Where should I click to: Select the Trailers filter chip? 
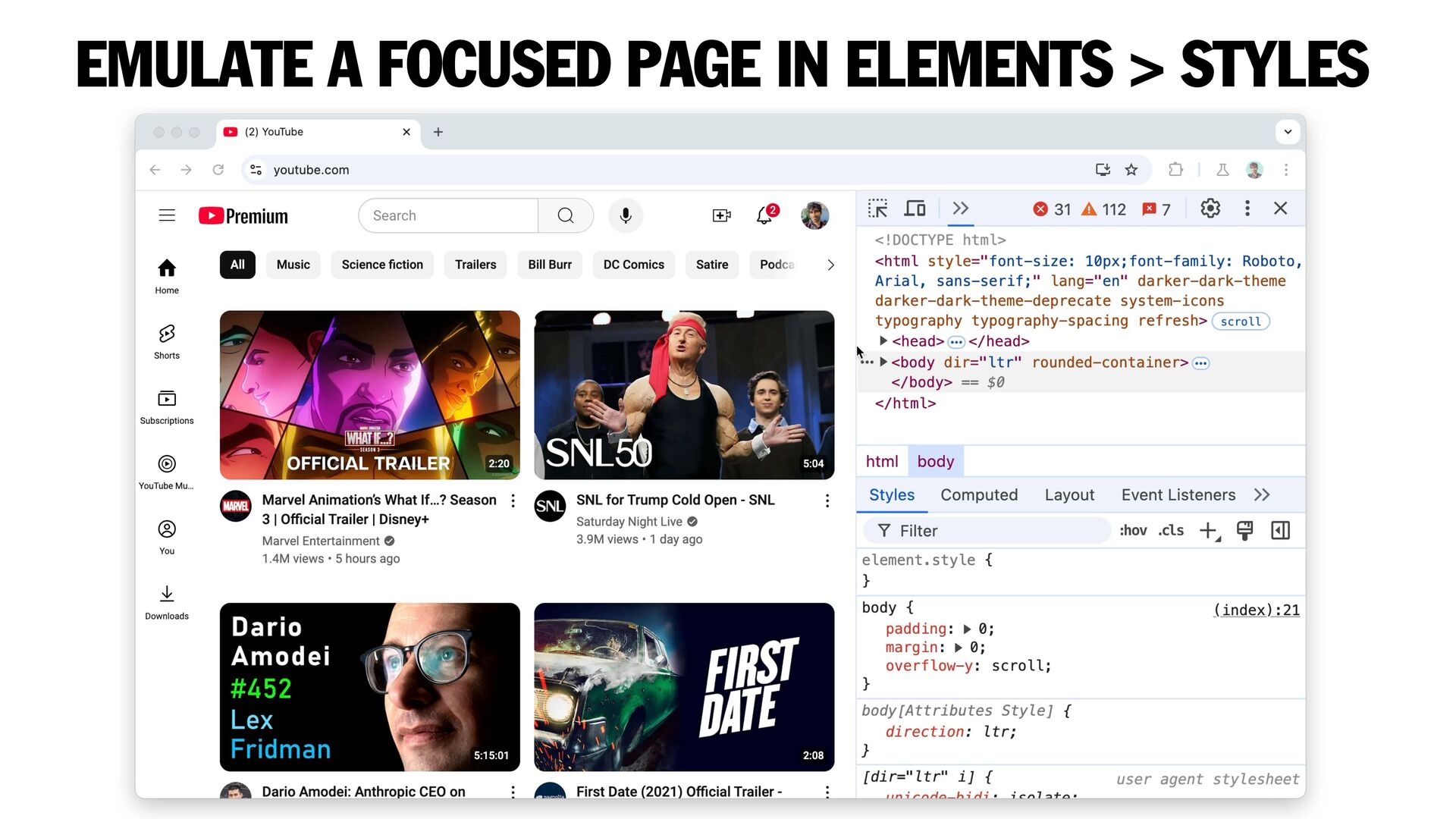click(x=475, y=265)
